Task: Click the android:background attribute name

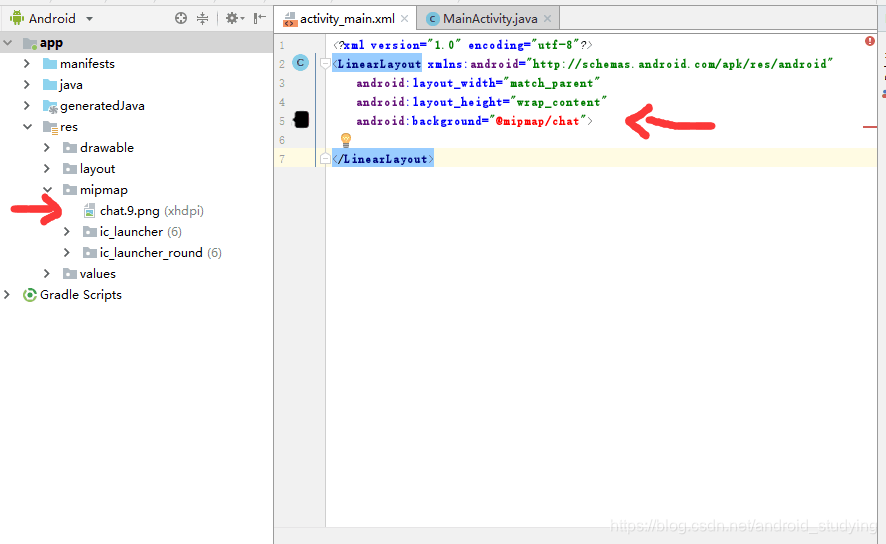Action: (419, 121)
